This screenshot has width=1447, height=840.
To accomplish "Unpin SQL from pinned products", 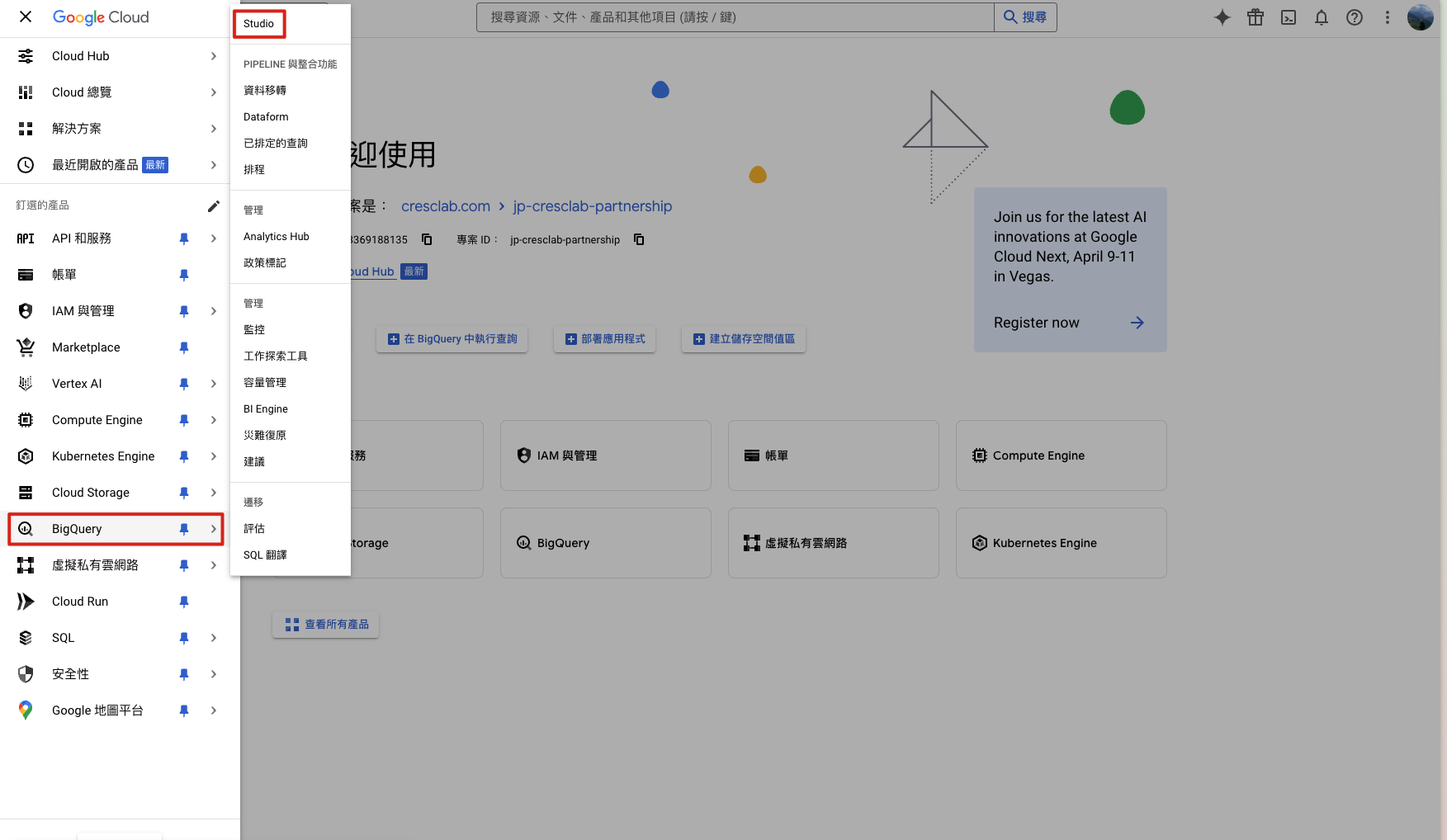I will pyautogui.click(x=184, y=638).
